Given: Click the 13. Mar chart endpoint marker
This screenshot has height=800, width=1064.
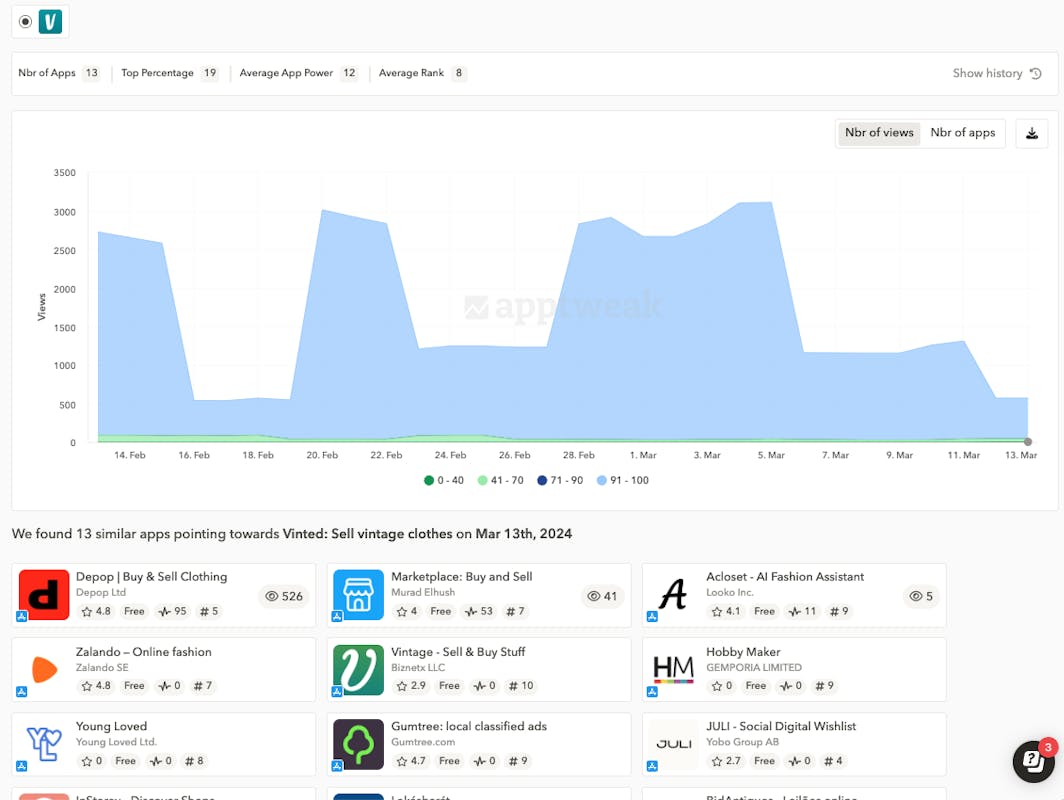Looking at the screenshot, I should [1028, 441].
